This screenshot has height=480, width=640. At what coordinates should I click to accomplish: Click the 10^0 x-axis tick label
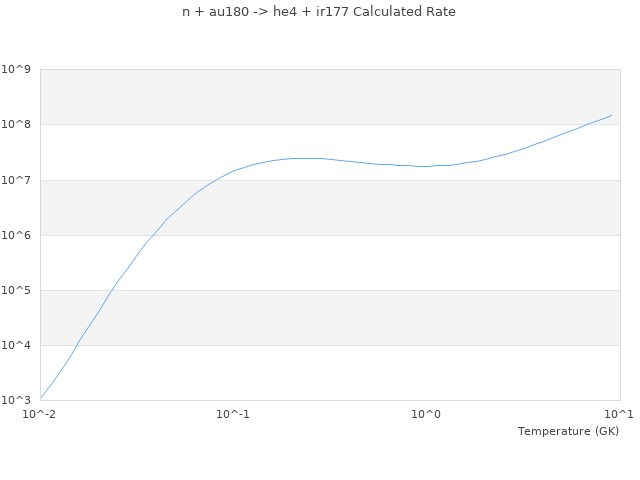[427, 414]
